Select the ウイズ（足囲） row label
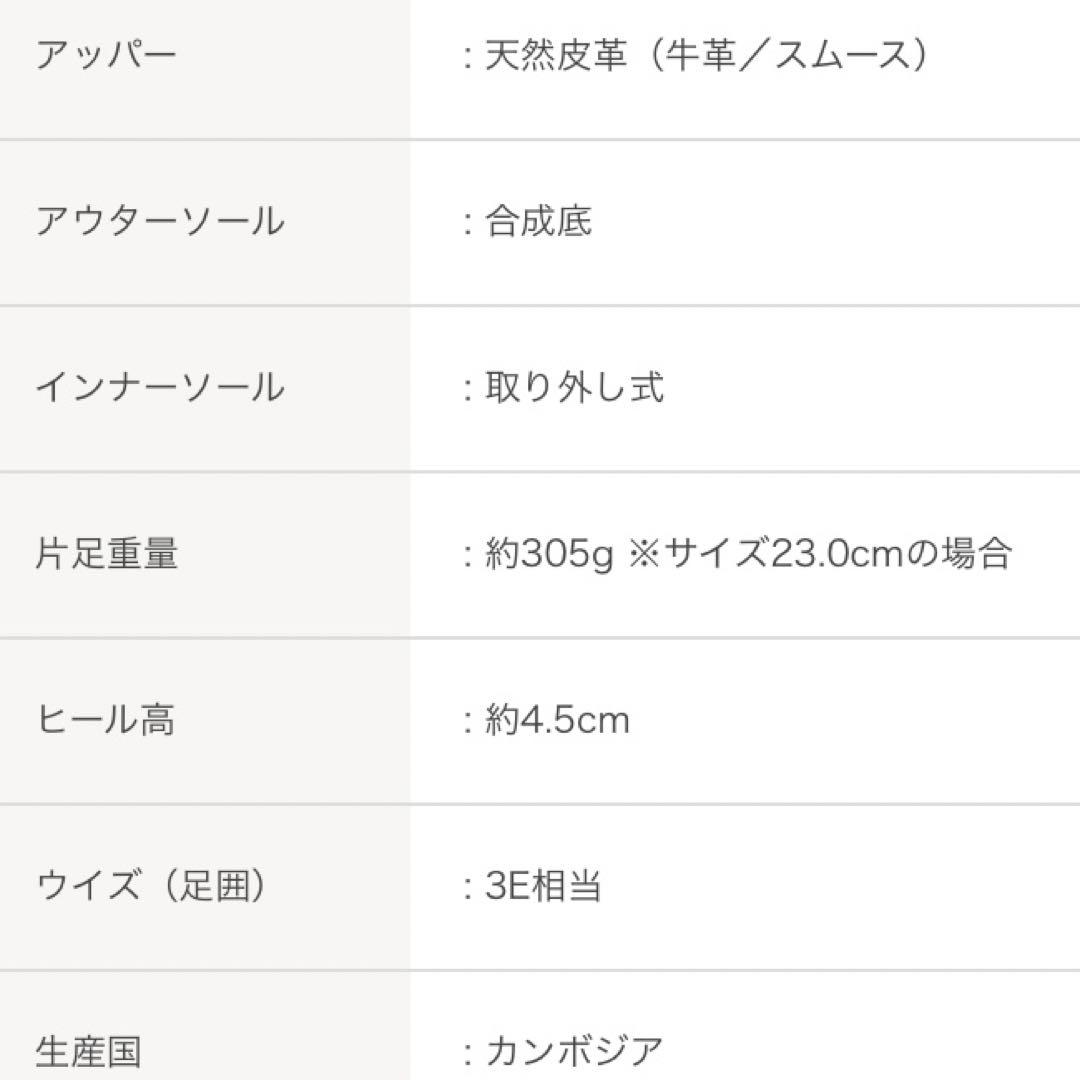 pyautogui.click(x=152, y=886)
